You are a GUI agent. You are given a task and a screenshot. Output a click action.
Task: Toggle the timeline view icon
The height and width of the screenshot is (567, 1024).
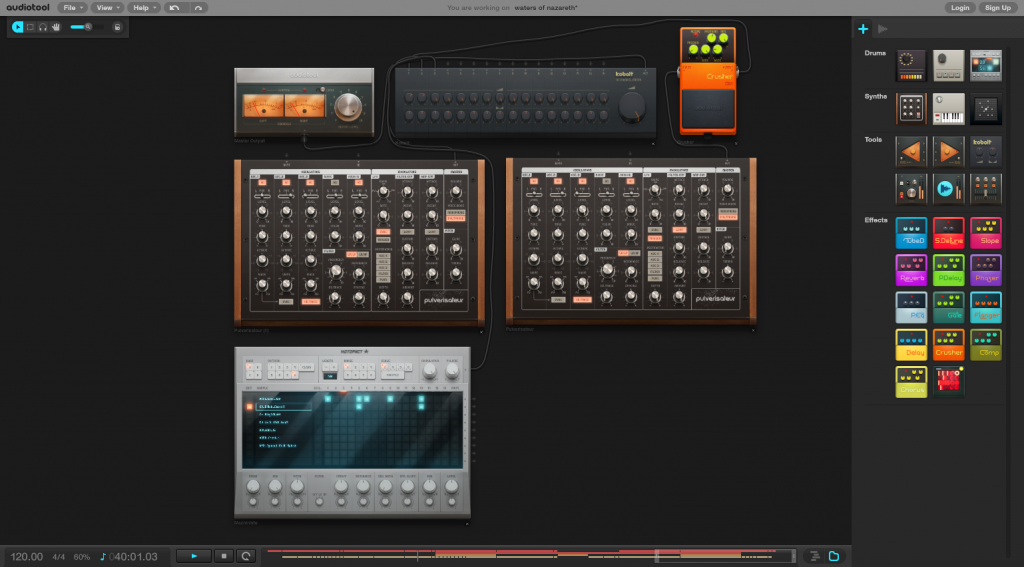[x=814, y=556]
